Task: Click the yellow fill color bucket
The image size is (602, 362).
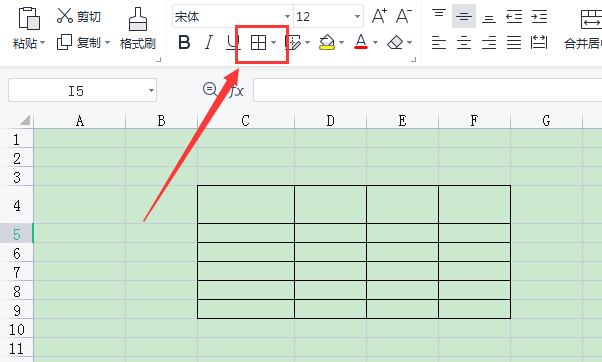Action: [x=327, y=42]
